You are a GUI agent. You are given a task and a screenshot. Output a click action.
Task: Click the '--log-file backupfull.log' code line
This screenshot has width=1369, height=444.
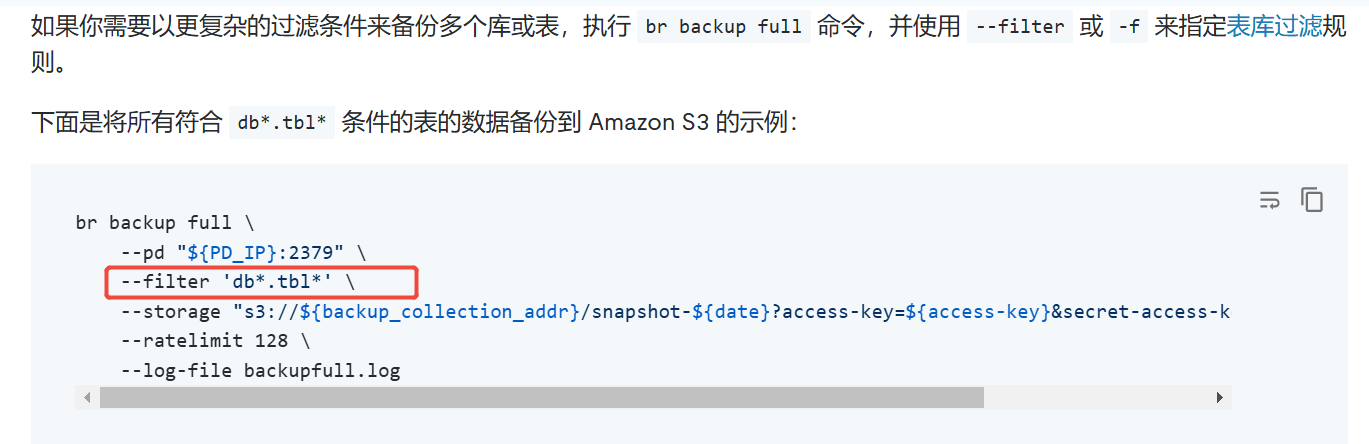pyautogui.click(x=260, y=371)
